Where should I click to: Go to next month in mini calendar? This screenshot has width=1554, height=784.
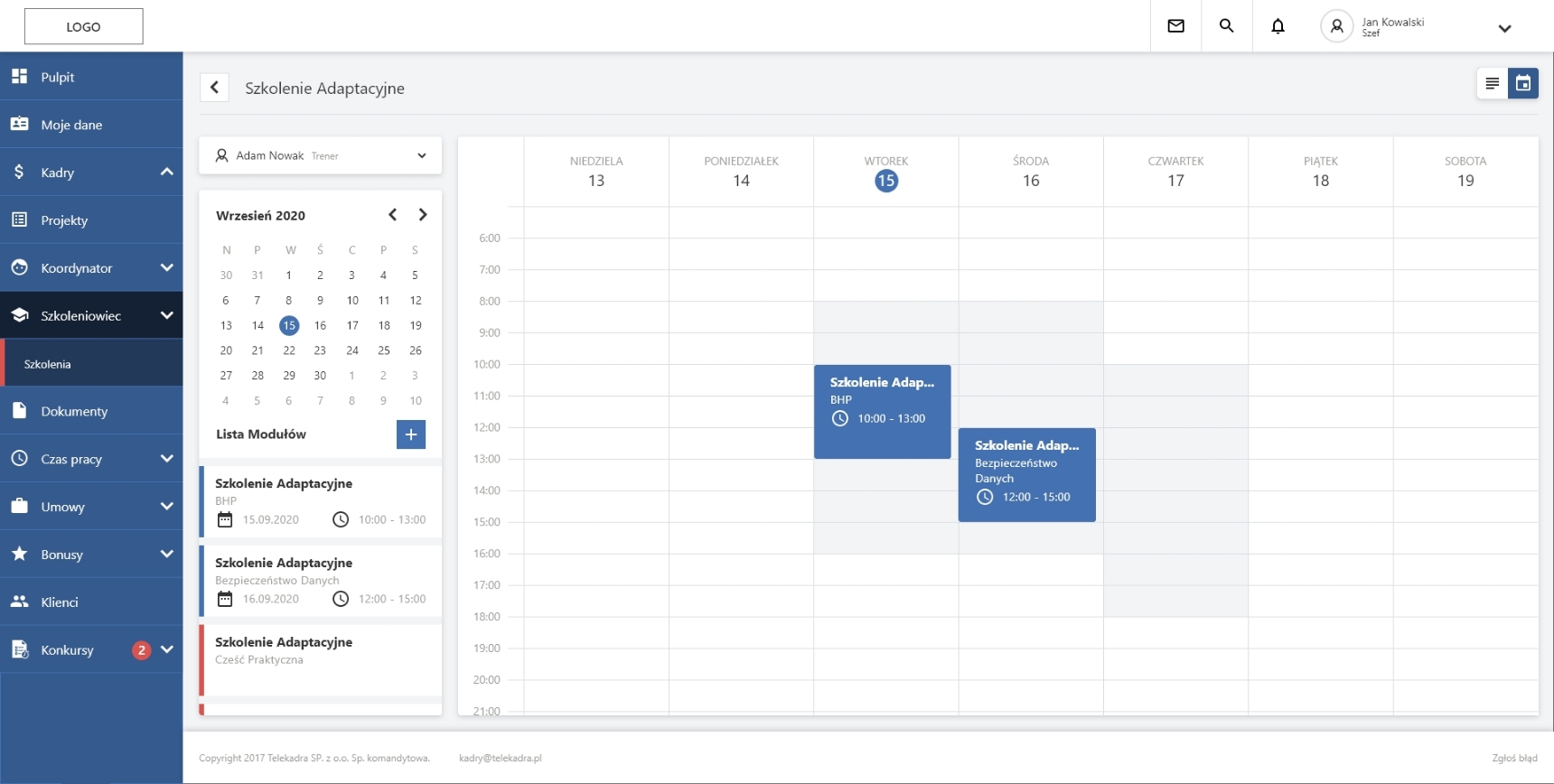[422, 215]
